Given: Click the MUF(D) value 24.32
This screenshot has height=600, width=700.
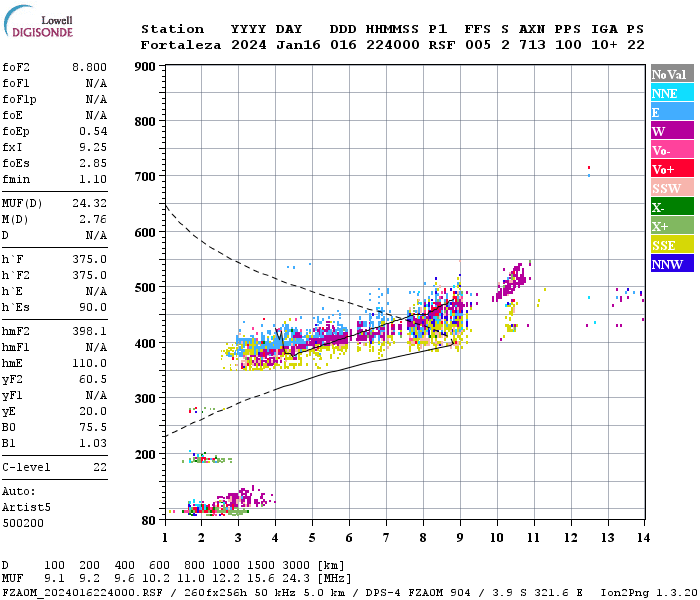Looking at the screenshot, I should point(89,203).
